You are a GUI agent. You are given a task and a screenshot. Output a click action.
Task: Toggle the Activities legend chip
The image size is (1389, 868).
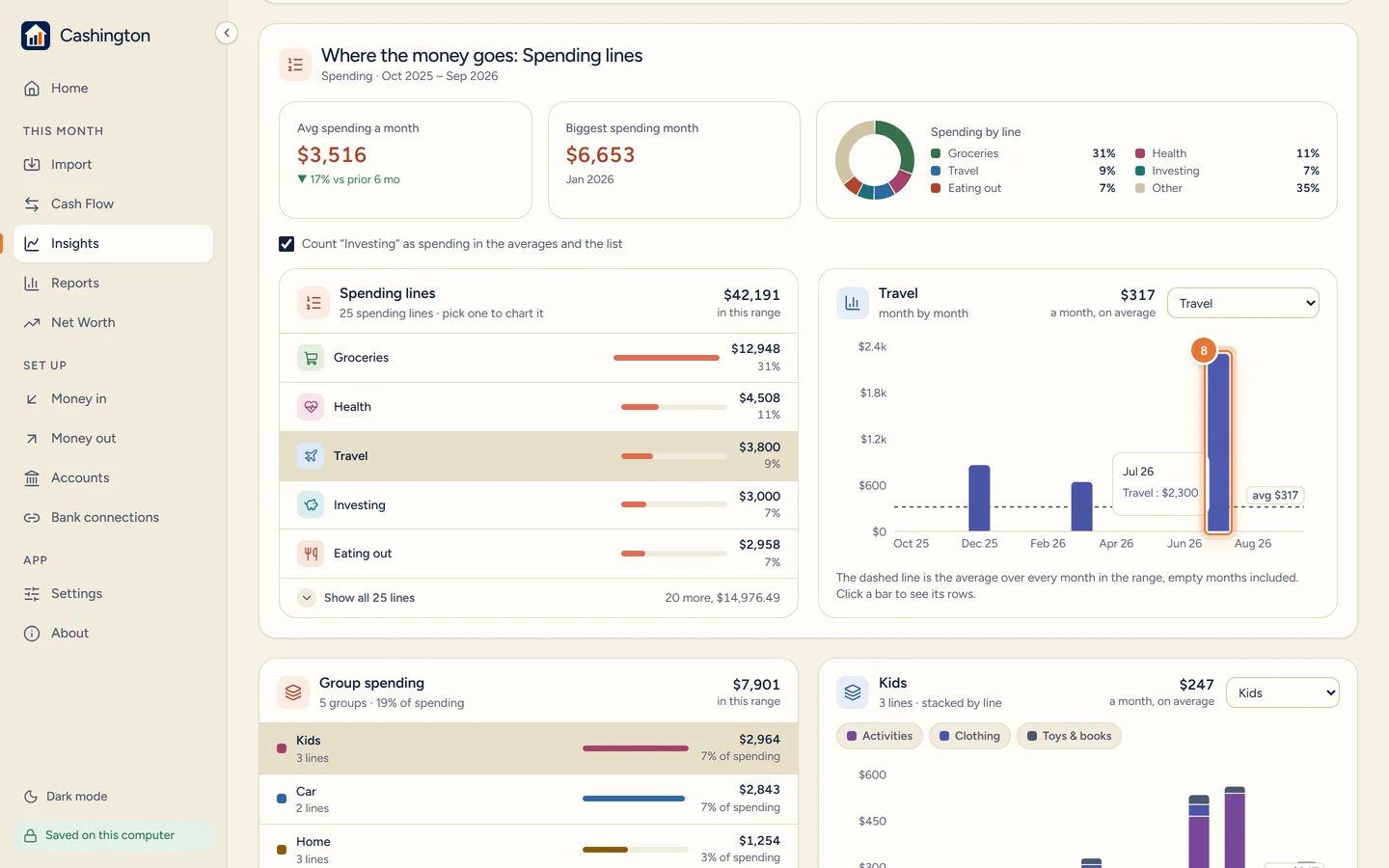[880, 736]
